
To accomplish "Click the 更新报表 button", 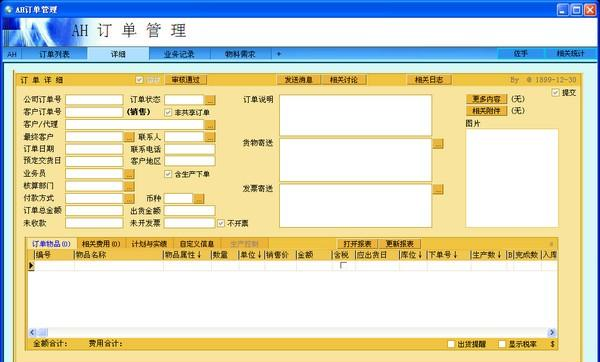I will coord(399,244).
